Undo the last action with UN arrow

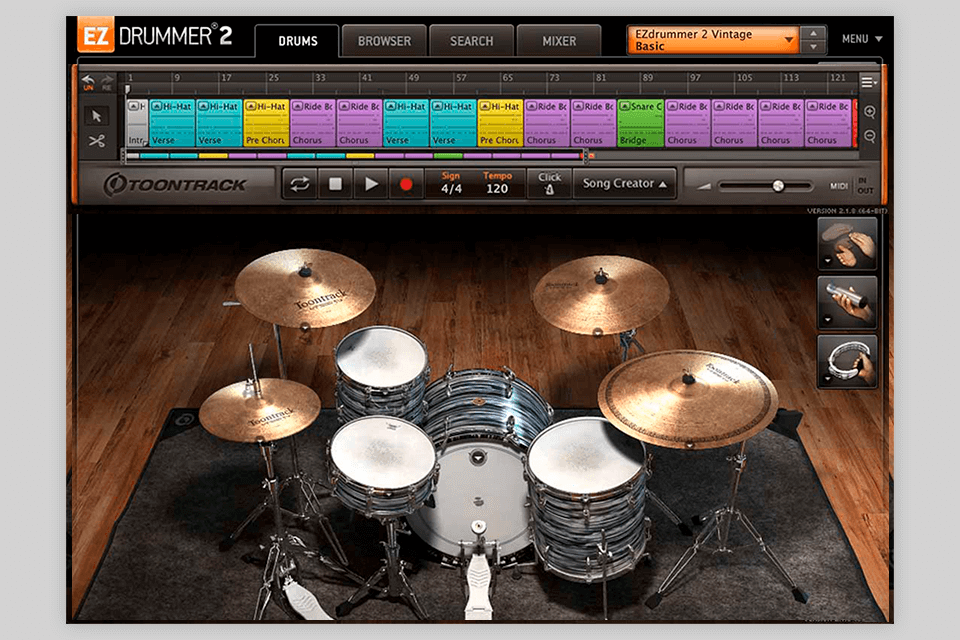88,82
